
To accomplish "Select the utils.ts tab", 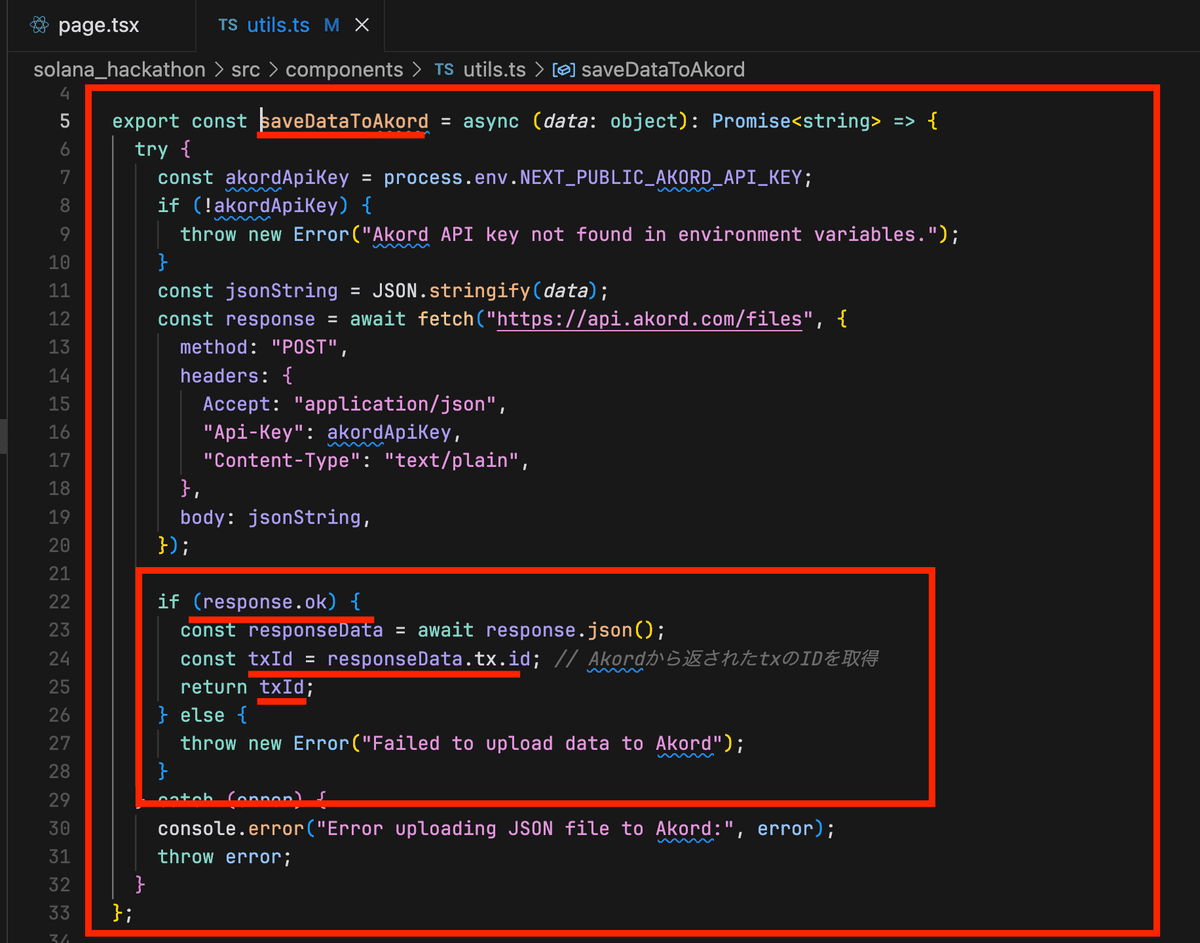I will (277, 24).
